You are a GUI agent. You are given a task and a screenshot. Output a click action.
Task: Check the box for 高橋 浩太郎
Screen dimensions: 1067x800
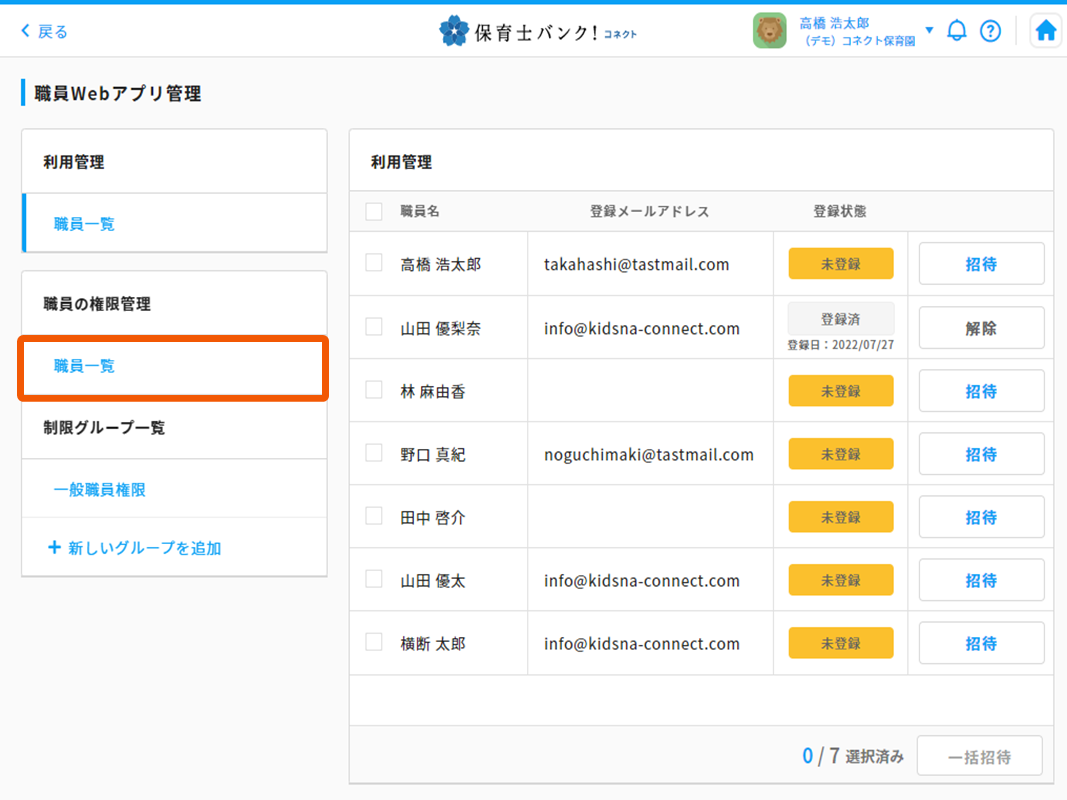click(x=374, y=263)
